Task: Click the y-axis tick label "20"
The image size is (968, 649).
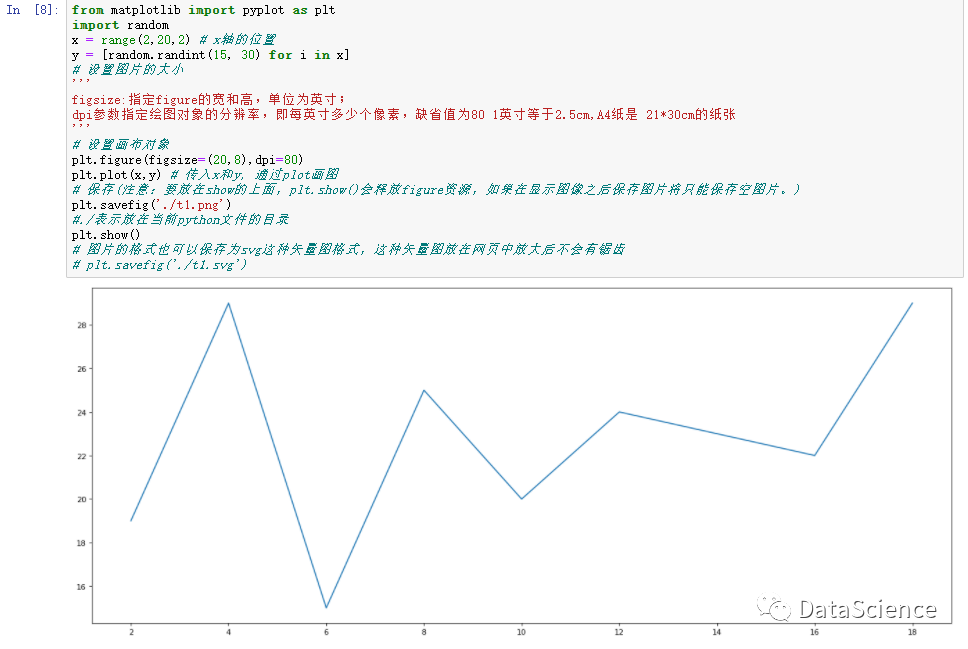Action: click(81, 500)
